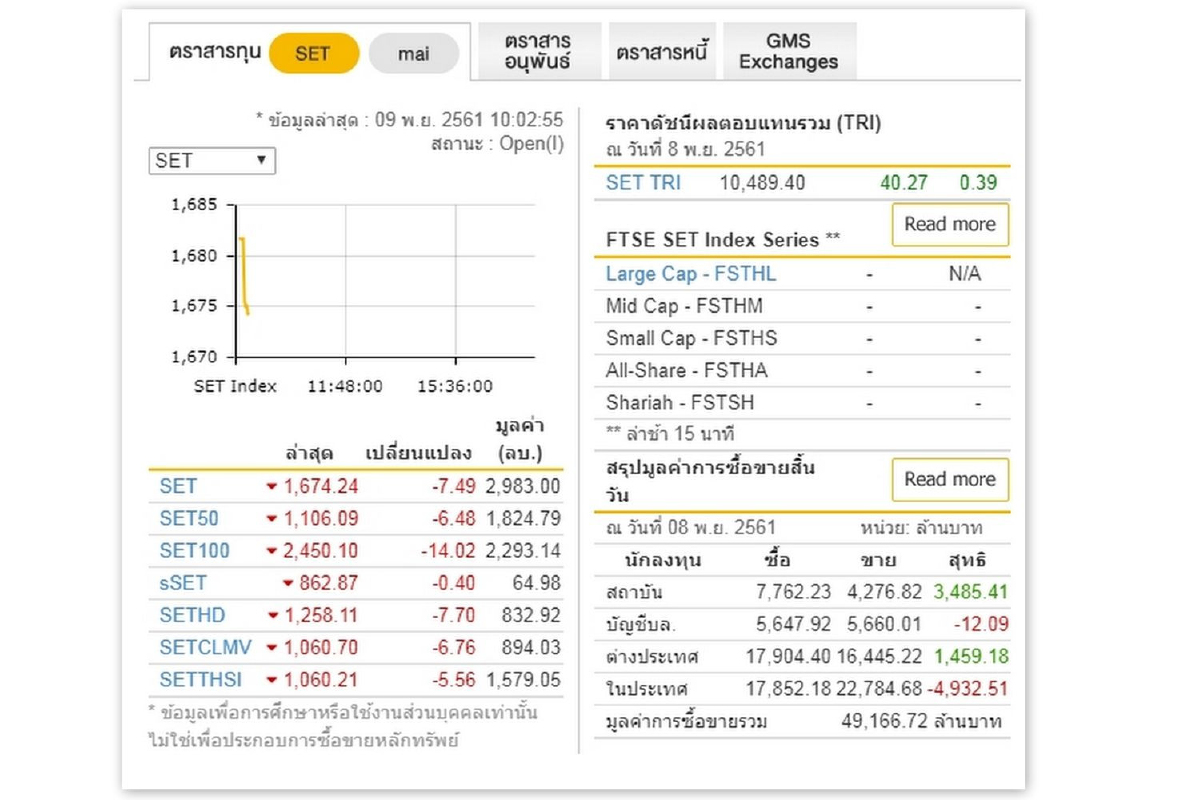Open the sSET index link
The width and height of the screenshot is (1200, 800).
pyautogui.click(x=183, y=583)
